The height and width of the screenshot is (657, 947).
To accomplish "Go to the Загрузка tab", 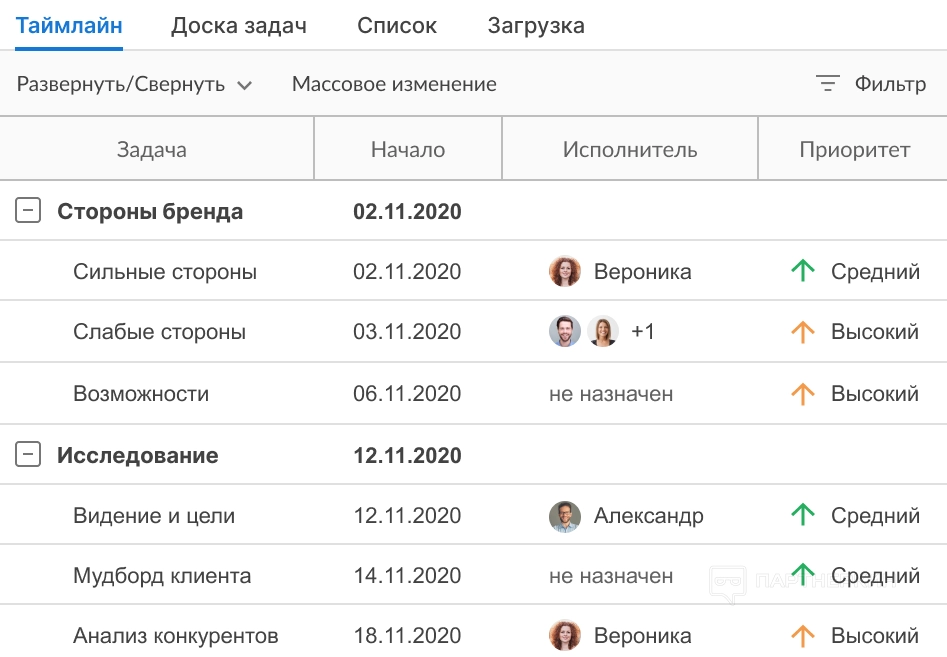I will click(536, 26).
